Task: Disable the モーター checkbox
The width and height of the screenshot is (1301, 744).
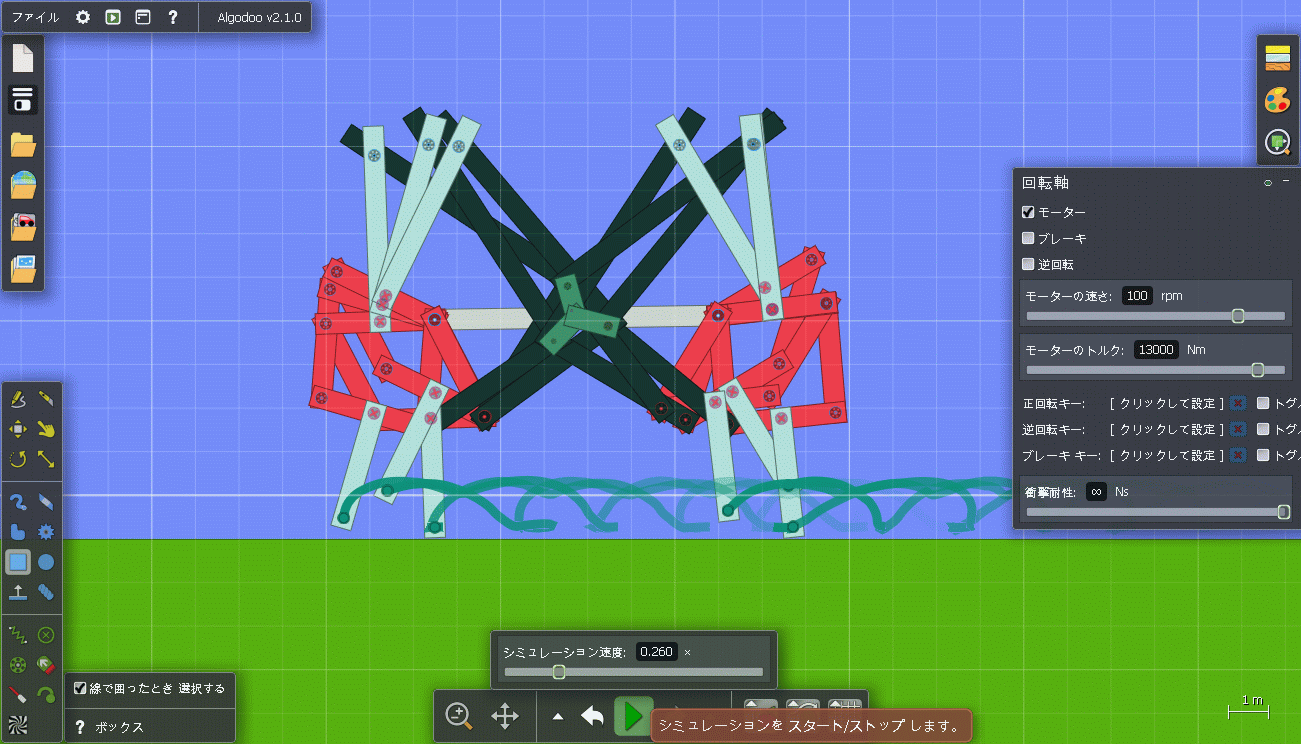Action: (1028, 212)
